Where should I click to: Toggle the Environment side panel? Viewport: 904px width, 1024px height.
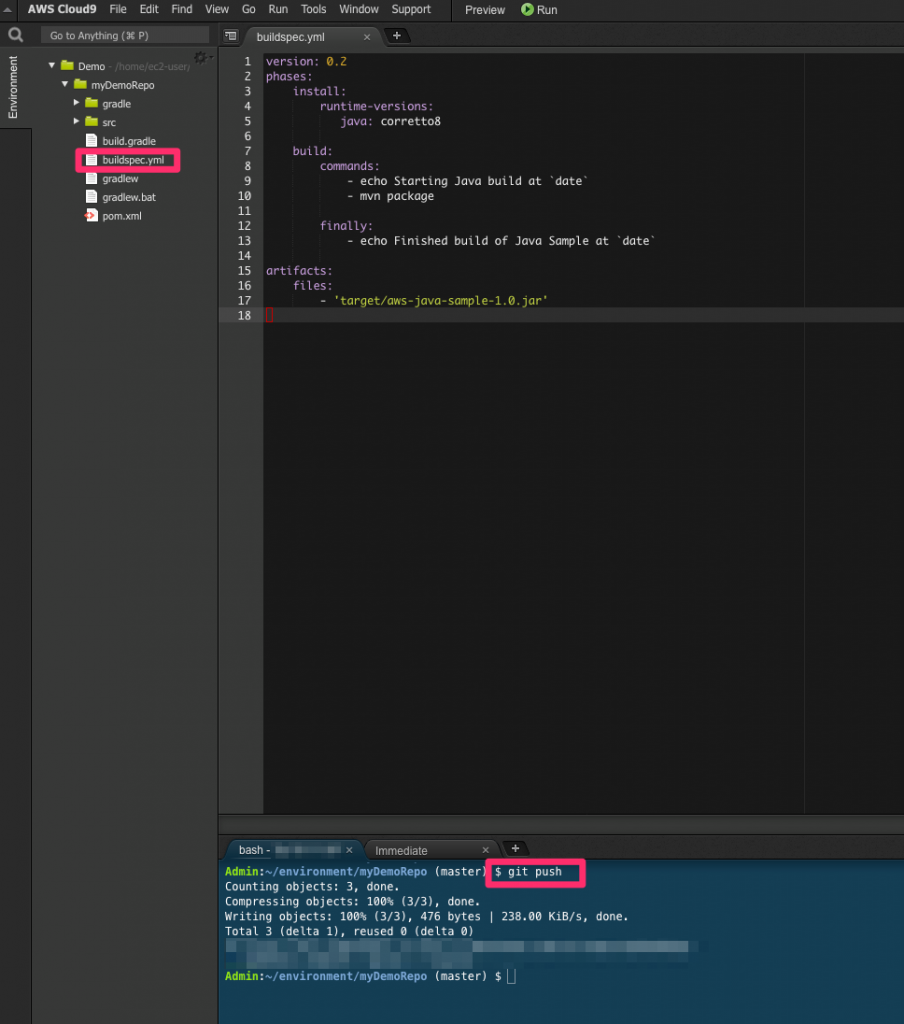point(13,87)
